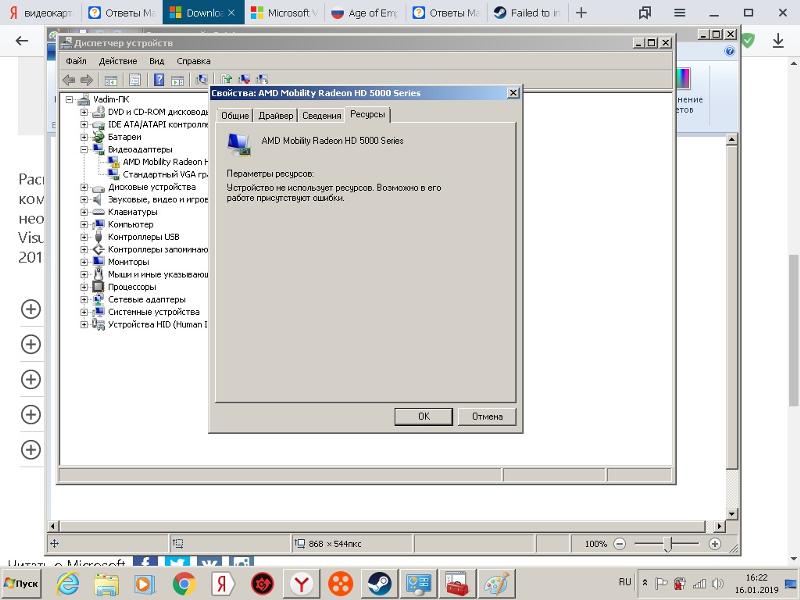Open Steam from the taskbar
This screenshot has height=600, width=800.
380,583
